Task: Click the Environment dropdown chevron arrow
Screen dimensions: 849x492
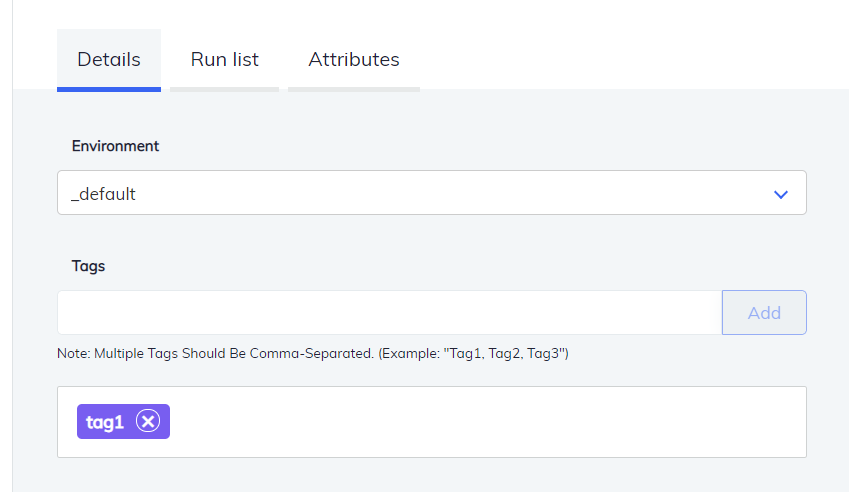Action: click(x=781, y=194)
